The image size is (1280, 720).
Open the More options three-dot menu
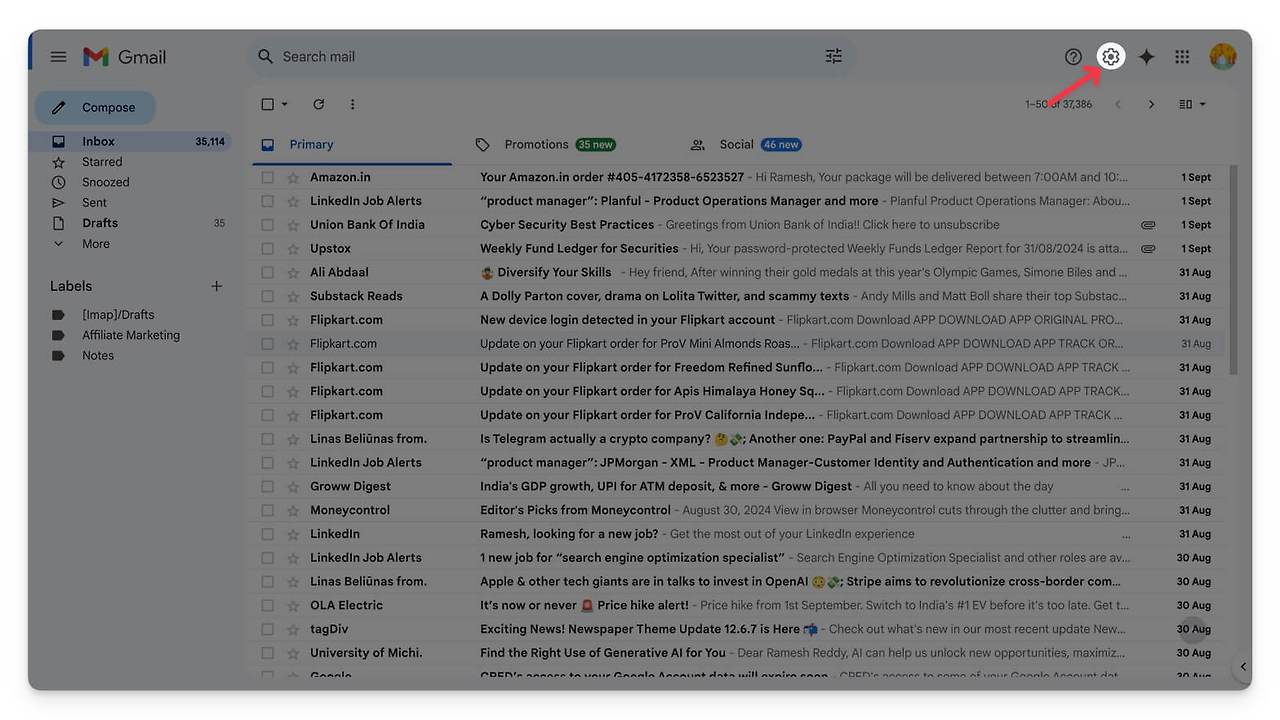pyautogui.click(x=352, y=104)
